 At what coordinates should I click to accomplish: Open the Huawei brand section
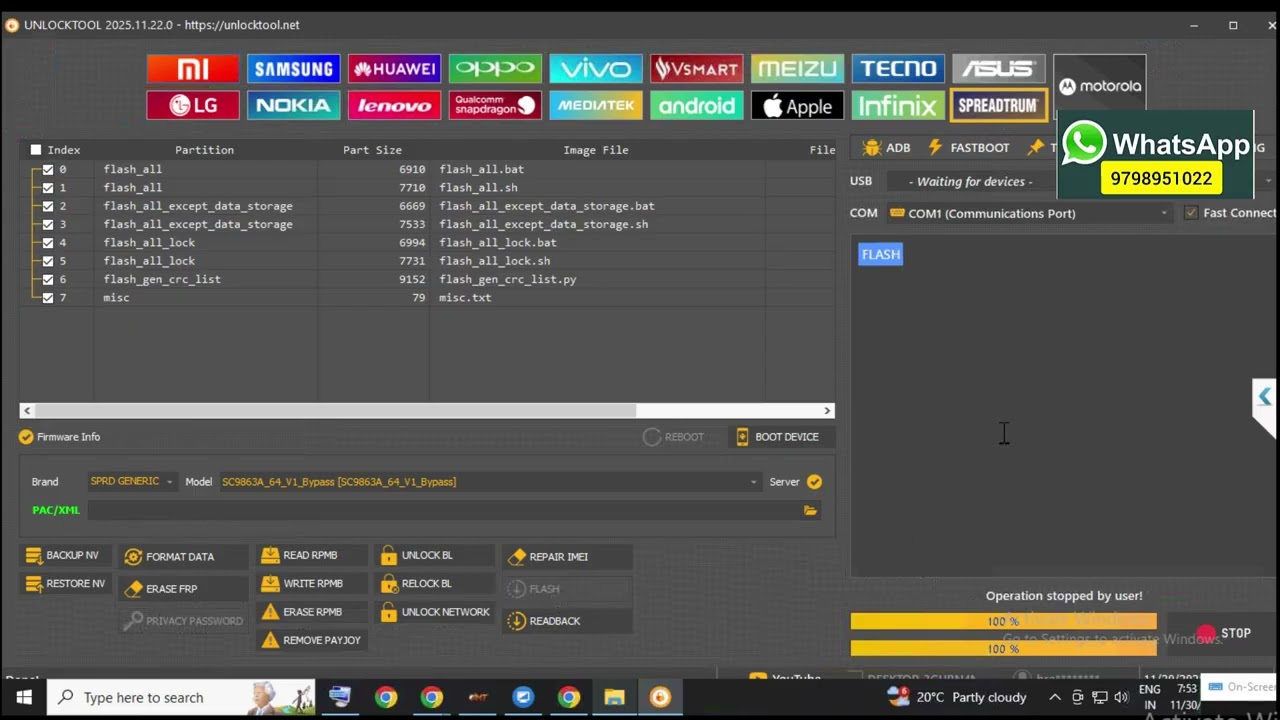coord(395,68)
